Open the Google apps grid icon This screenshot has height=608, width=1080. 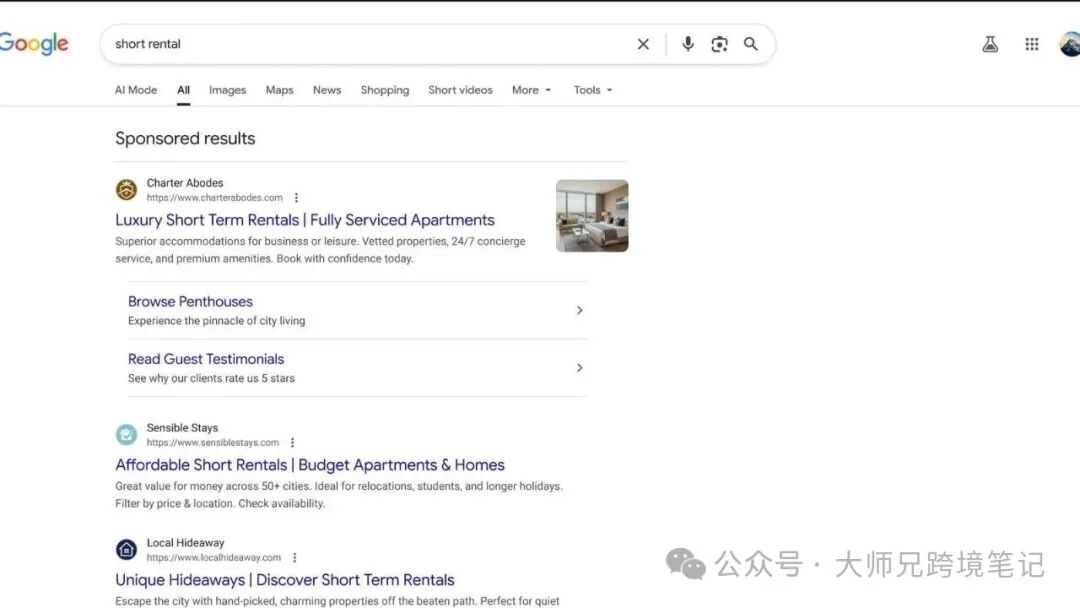coord(1032,44)
